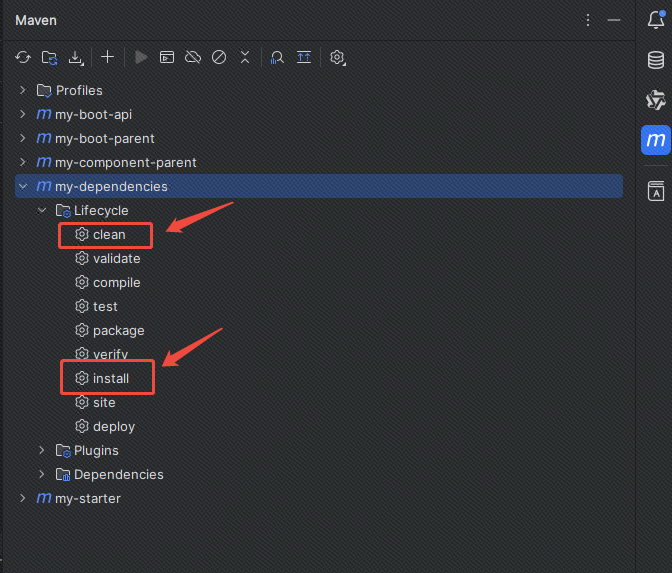Image resolution: width=672 pixels, height=573 pixels.
Task: Click the Profiles label
Action: tap(79, 90)
